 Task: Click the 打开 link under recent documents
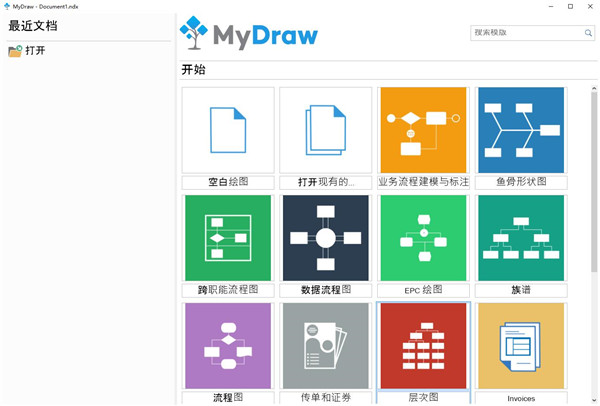(35, 51)
